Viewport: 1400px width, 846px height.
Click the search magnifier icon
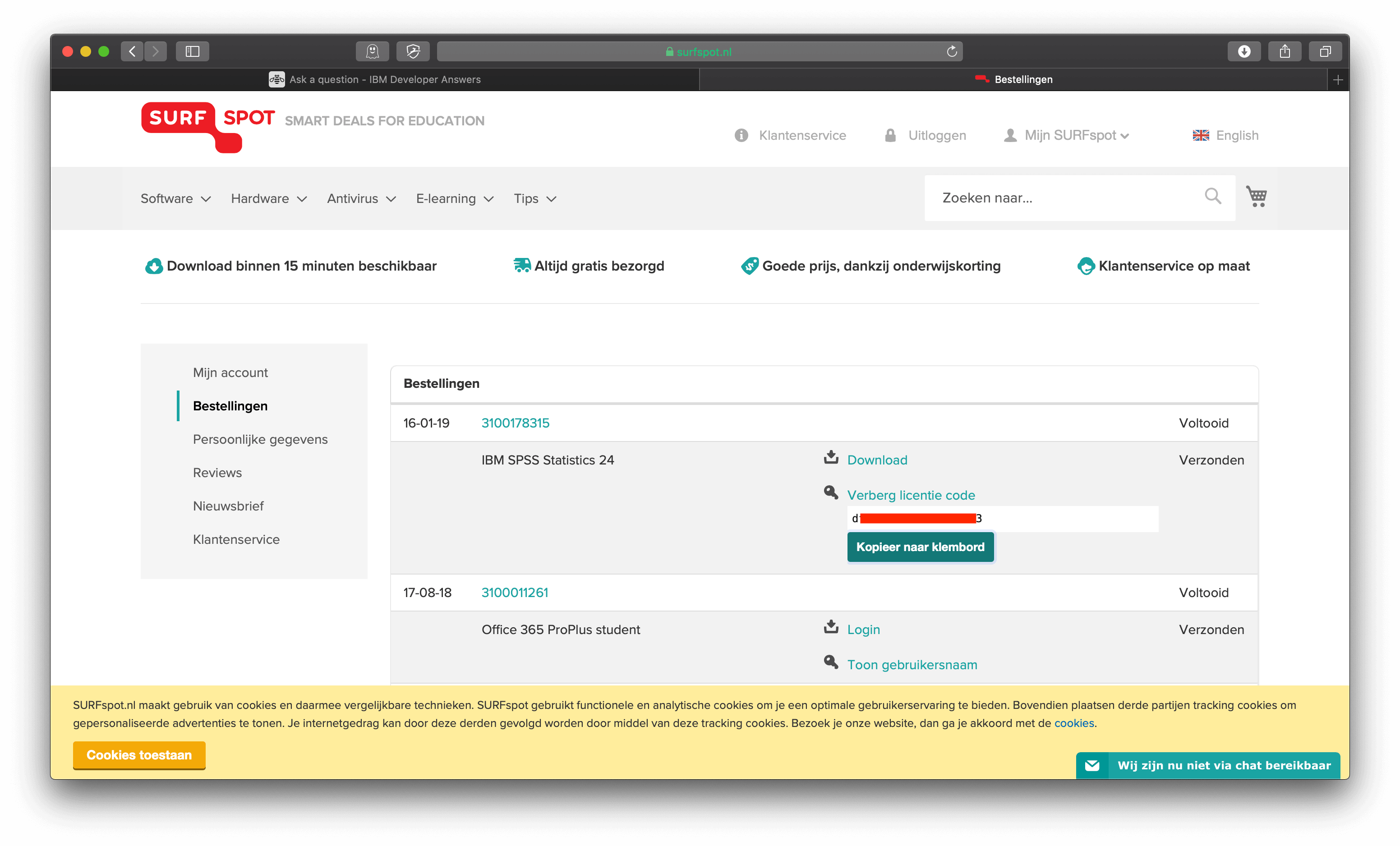click(x=1212, y=197)
